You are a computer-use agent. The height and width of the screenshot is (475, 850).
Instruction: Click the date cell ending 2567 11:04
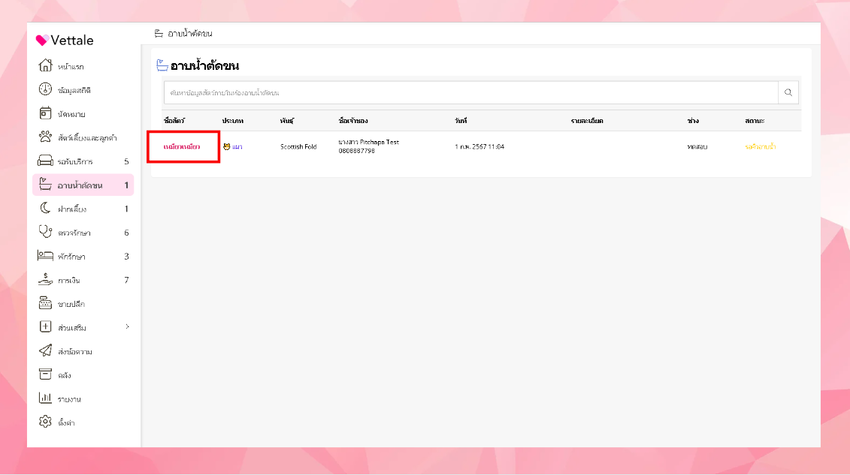(x=480, y=147)
